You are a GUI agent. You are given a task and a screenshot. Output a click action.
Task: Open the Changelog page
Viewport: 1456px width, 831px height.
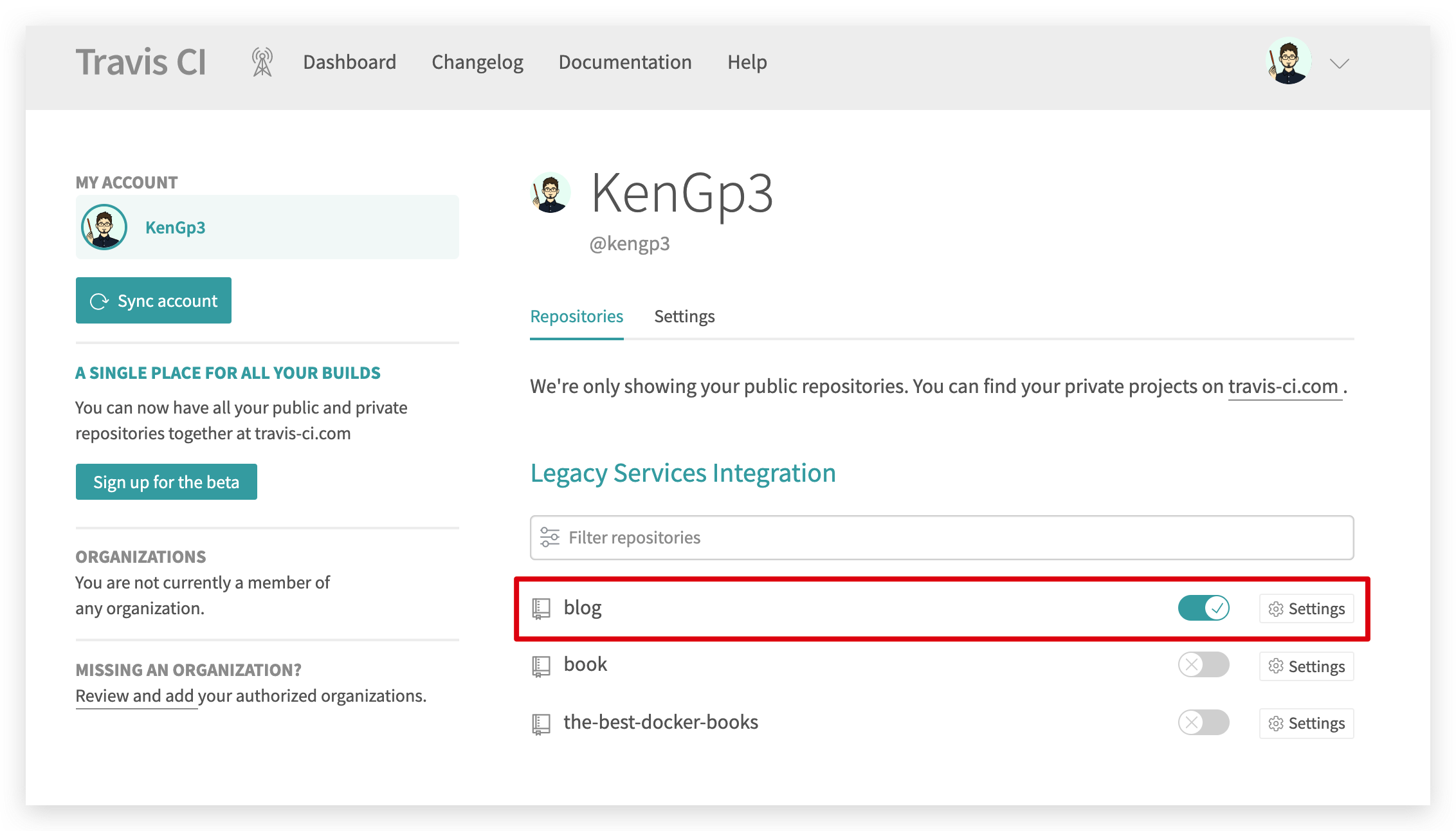point(477,62)
